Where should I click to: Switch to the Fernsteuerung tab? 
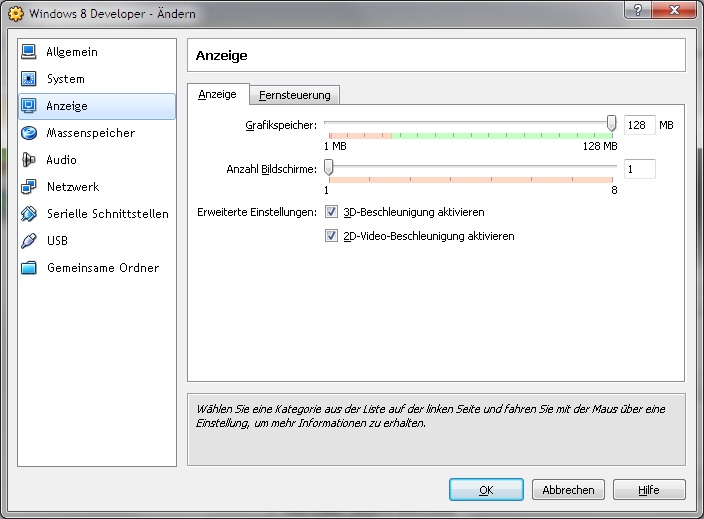pyautogui.click(x=295, y=95)
